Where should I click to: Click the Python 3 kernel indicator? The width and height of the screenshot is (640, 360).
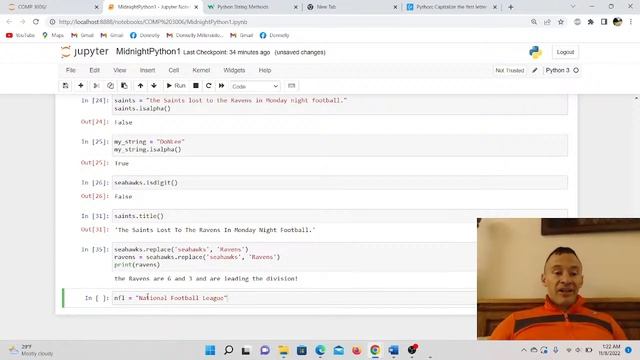562,70
